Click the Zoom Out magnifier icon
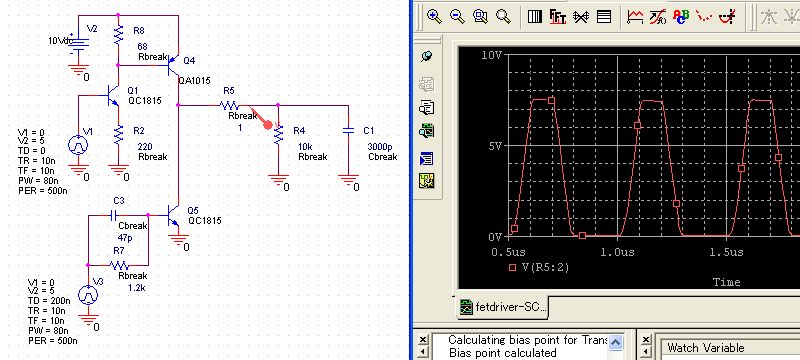The height and width of the screenshot is (360, 800). click(x=457, y=17)
